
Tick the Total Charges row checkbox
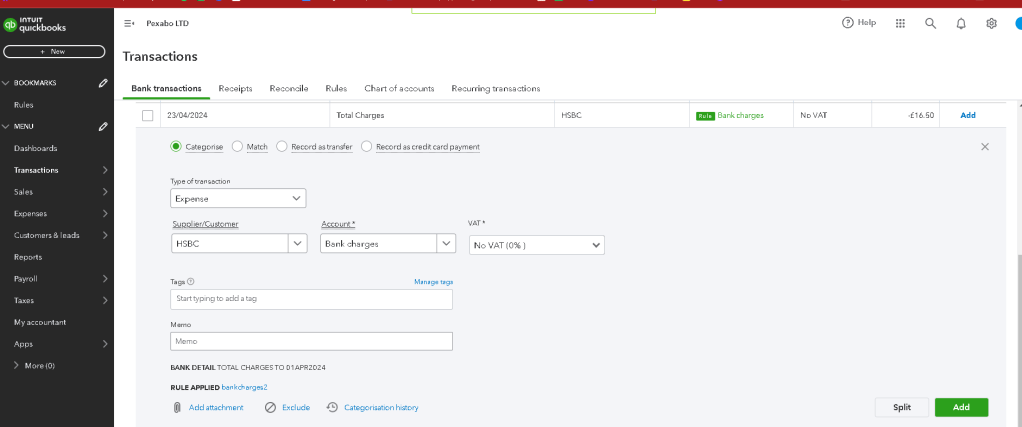click(148, 115)
